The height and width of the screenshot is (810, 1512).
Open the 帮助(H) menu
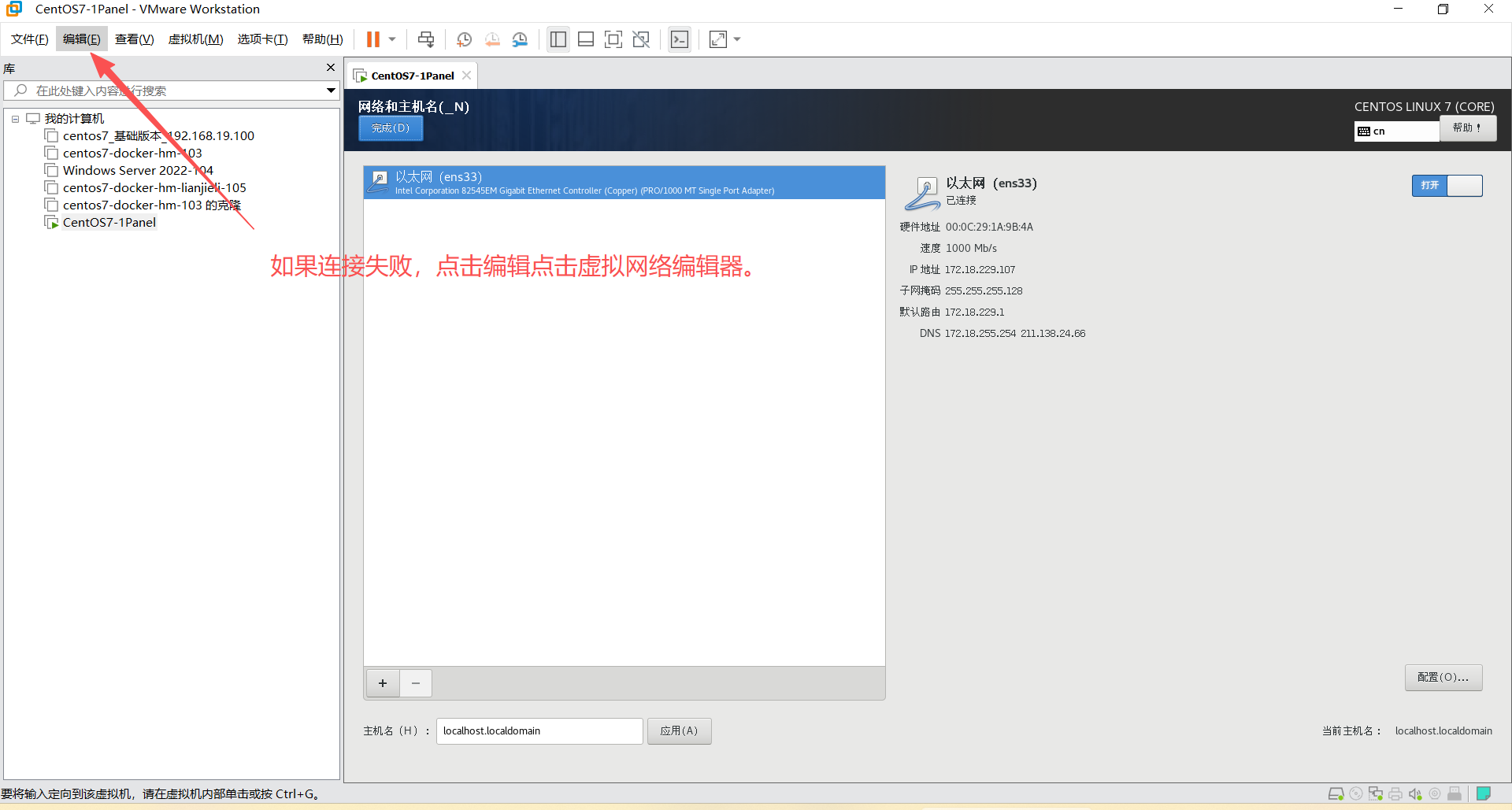[x=323, y=39]
